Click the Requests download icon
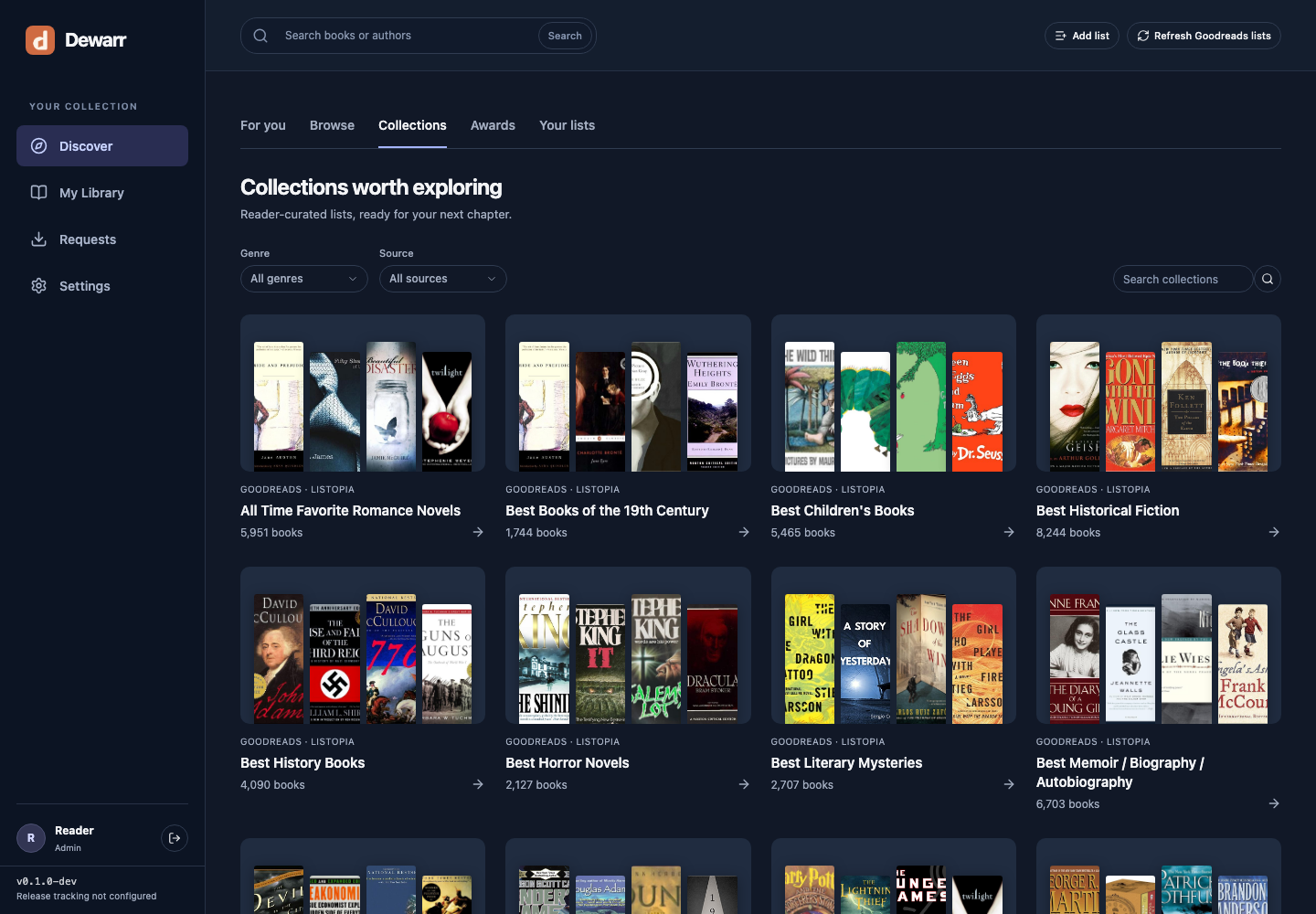The width and height of the screenshot is (1316, 914). pyautogui.click(x=39, y=239)
